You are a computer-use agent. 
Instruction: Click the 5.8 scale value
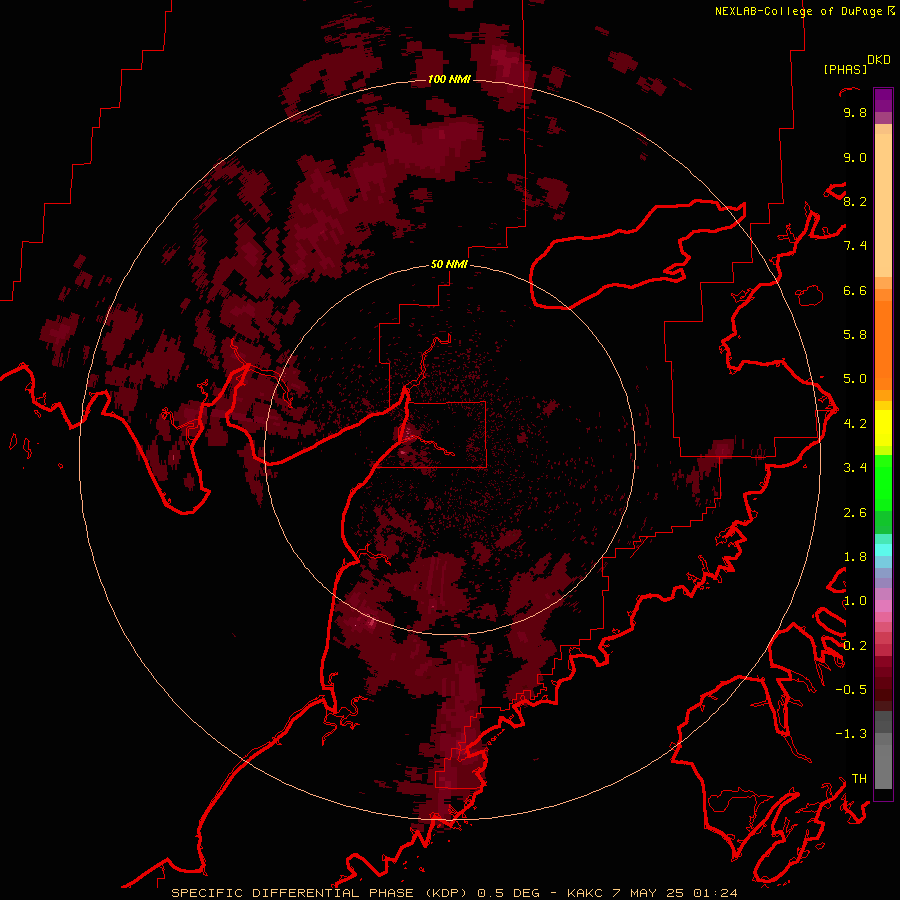855,335
